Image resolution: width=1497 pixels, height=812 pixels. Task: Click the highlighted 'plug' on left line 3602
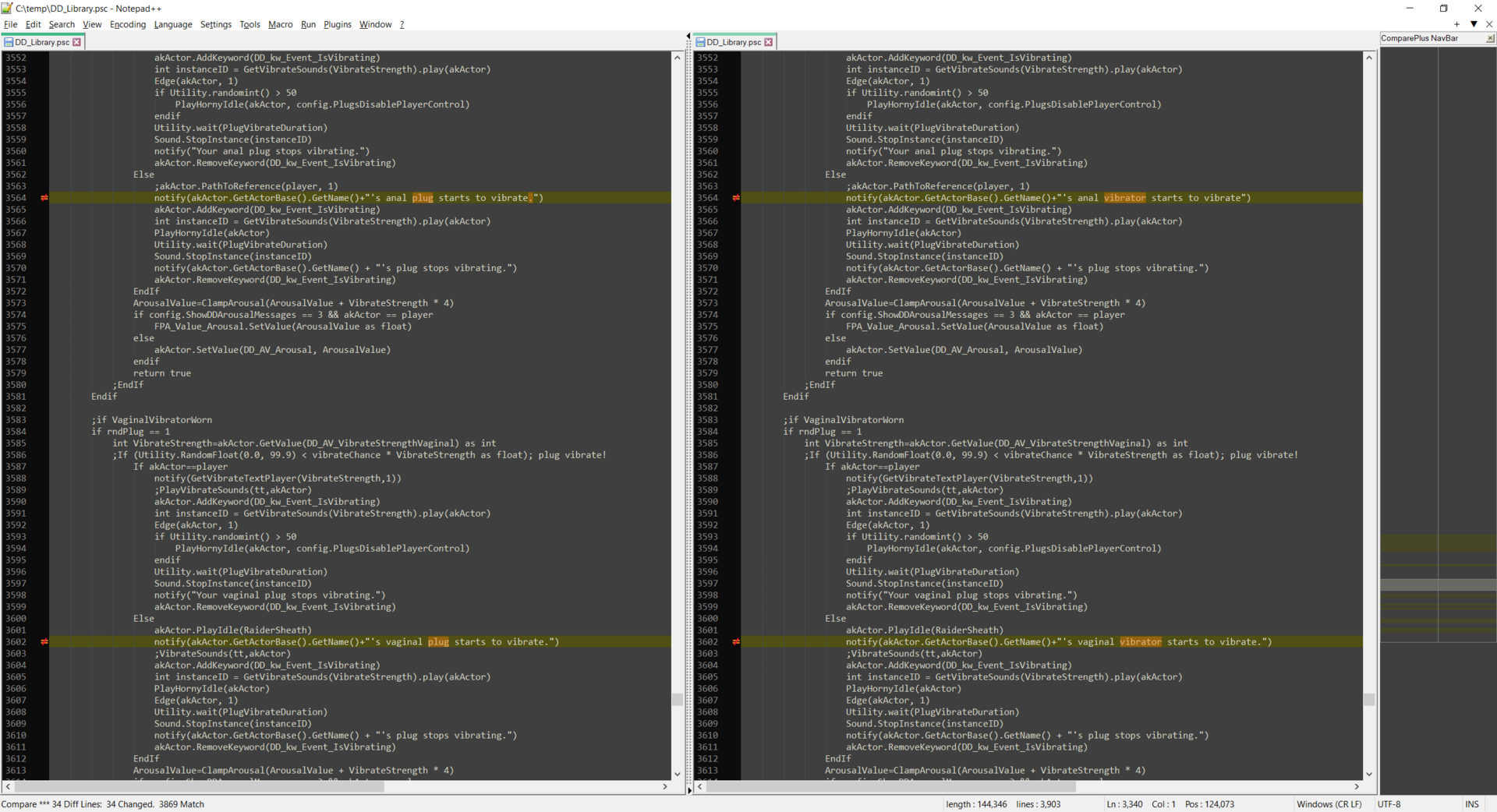pos(438,642)
